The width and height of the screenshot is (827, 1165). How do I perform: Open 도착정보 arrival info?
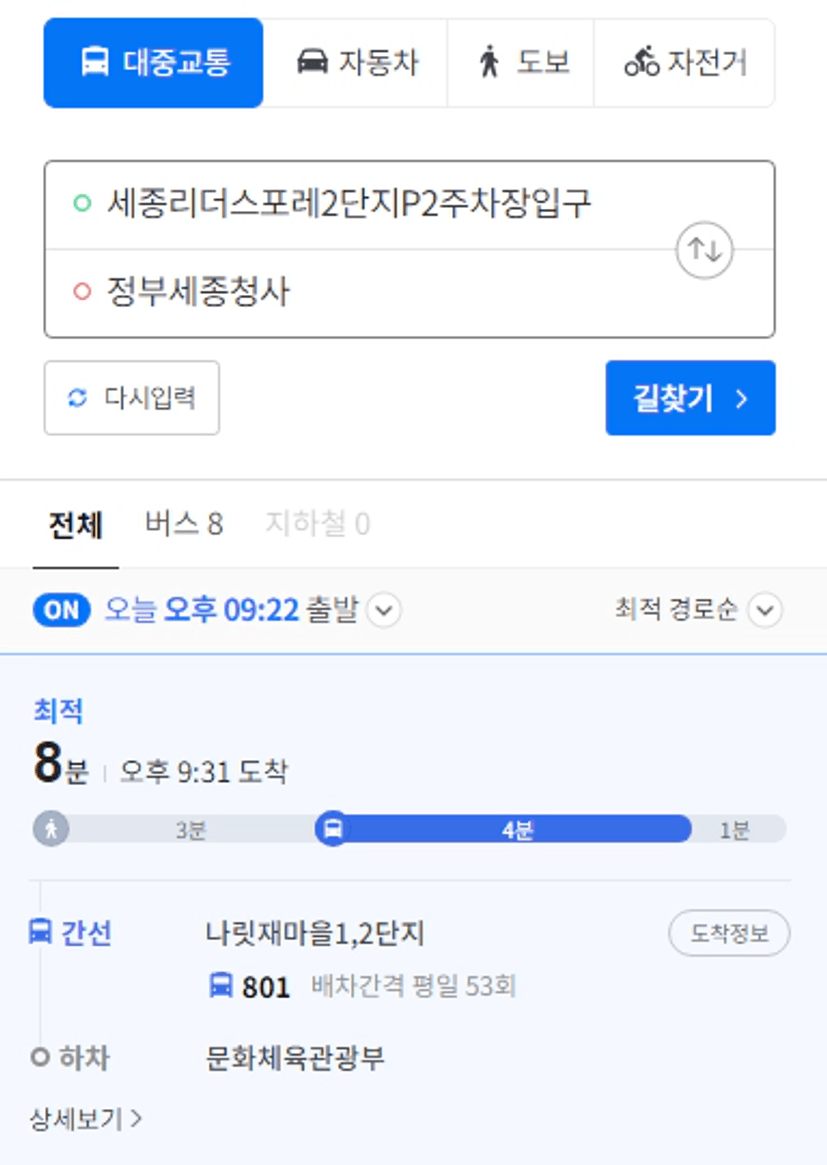point(729,933)
